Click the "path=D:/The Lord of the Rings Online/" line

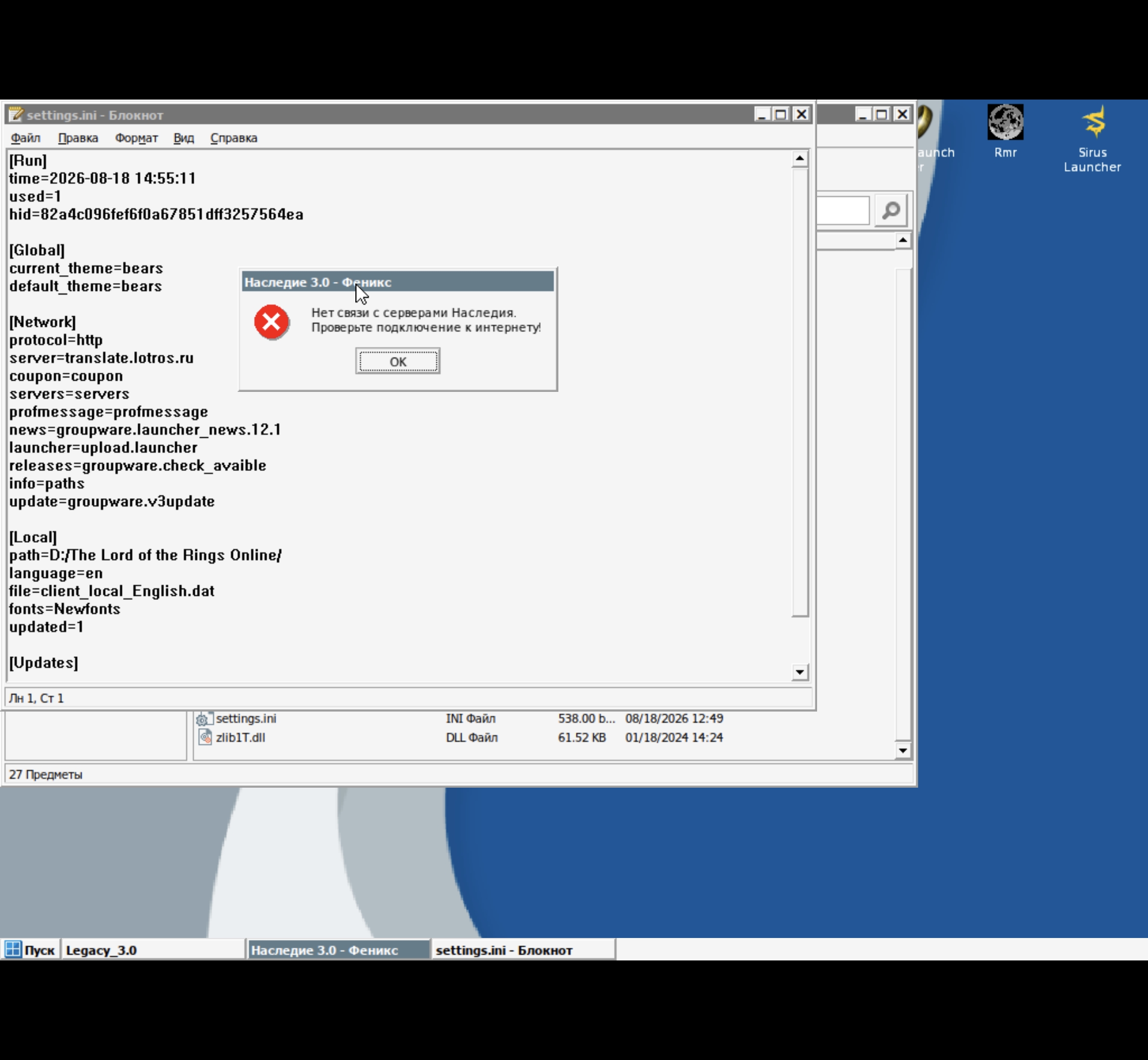pyautogui.click(x=145, y=555)
